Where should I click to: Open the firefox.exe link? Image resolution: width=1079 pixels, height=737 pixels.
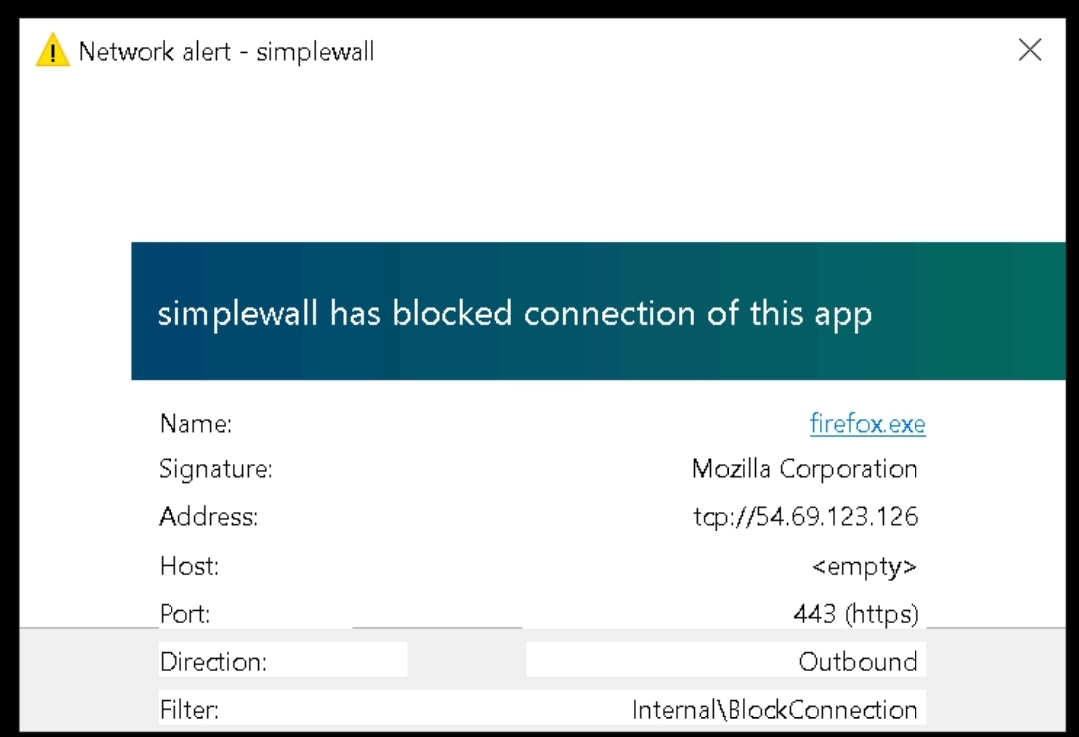(866, 423)
